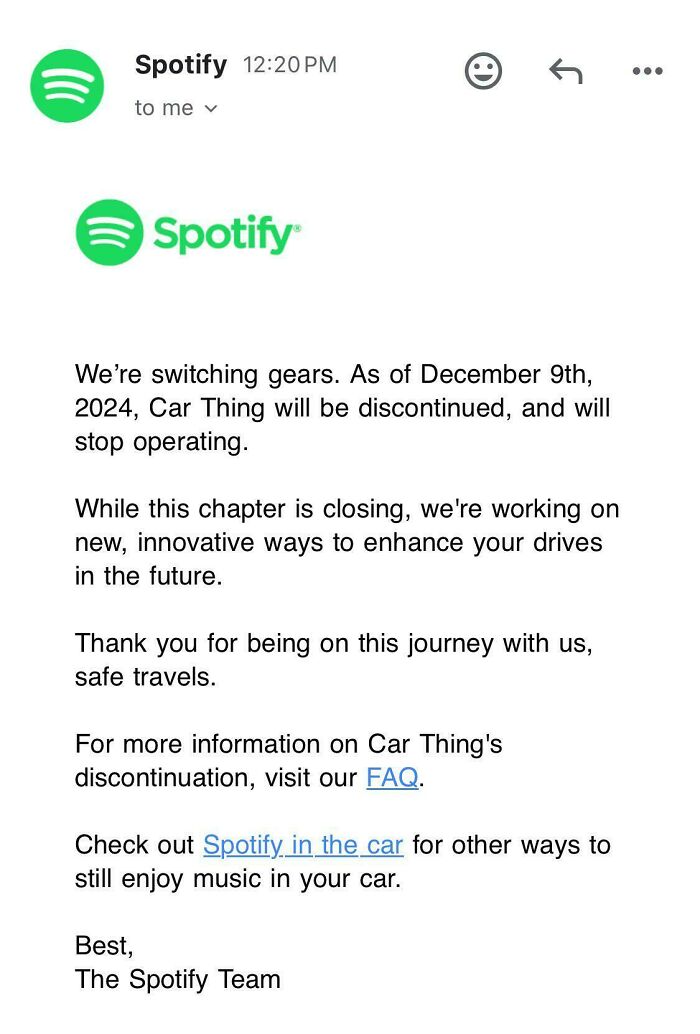This screenshot has width=700, height=1034.
Task: Open the three-dot more options menu
Action: point(647,70)
